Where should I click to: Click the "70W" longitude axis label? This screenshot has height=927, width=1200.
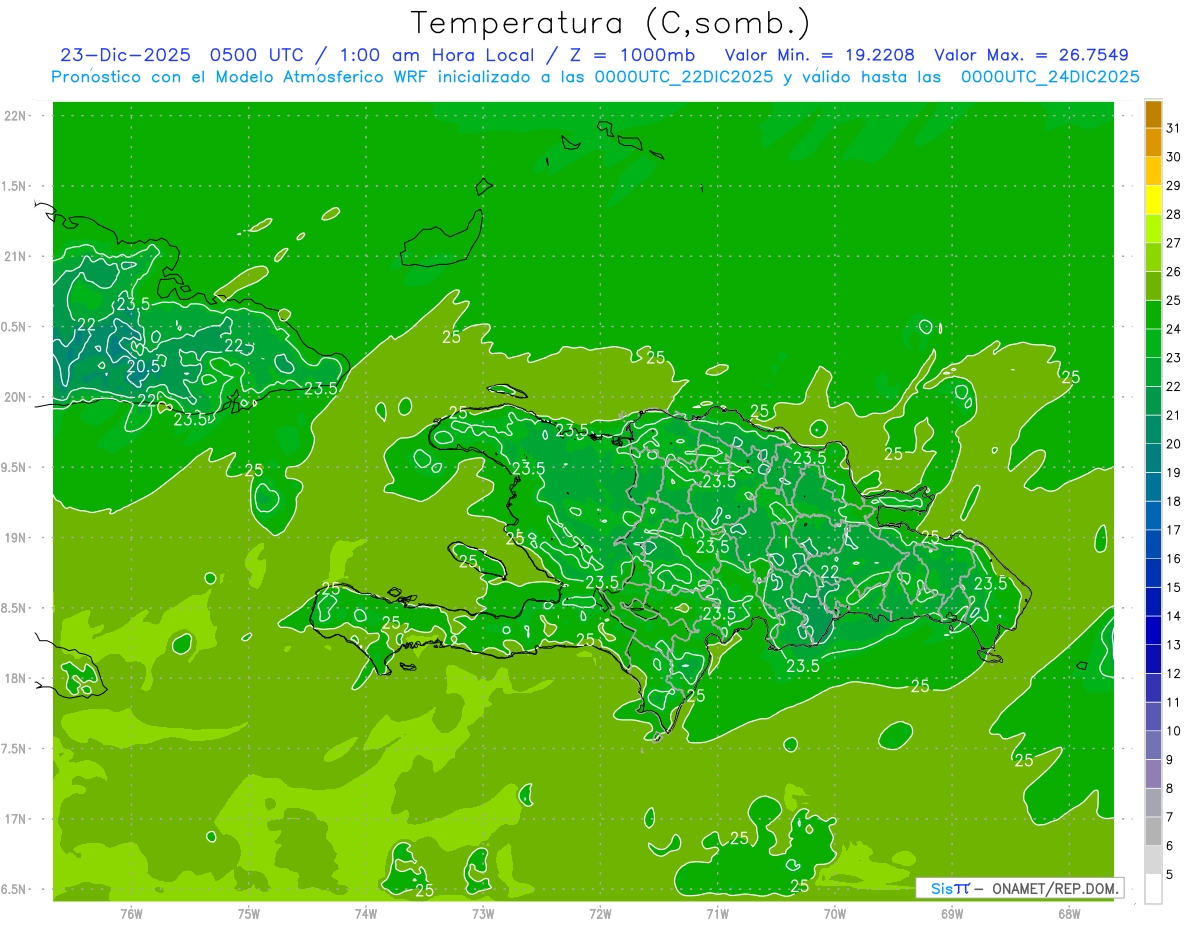(x=835, y=914)
